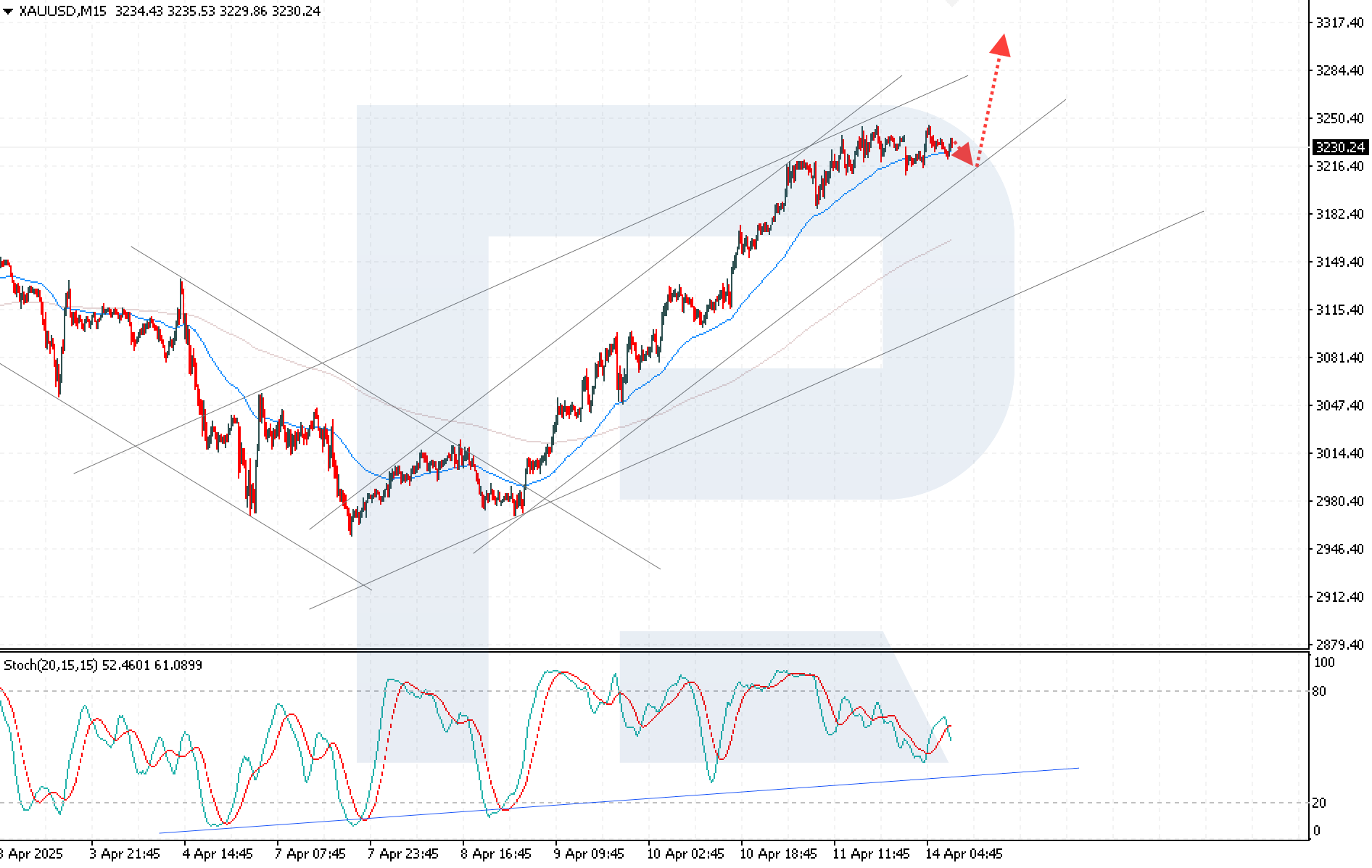The height and width of the screenshot is (868, 1372).
Task: Click the 3081.40 price axis label
Action: tap(1339, 357)
